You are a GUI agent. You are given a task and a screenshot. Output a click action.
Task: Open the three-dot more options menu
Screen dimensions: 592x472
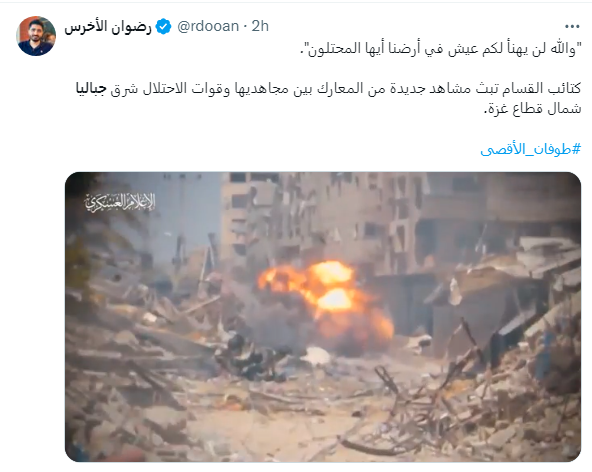click(572, 26)
